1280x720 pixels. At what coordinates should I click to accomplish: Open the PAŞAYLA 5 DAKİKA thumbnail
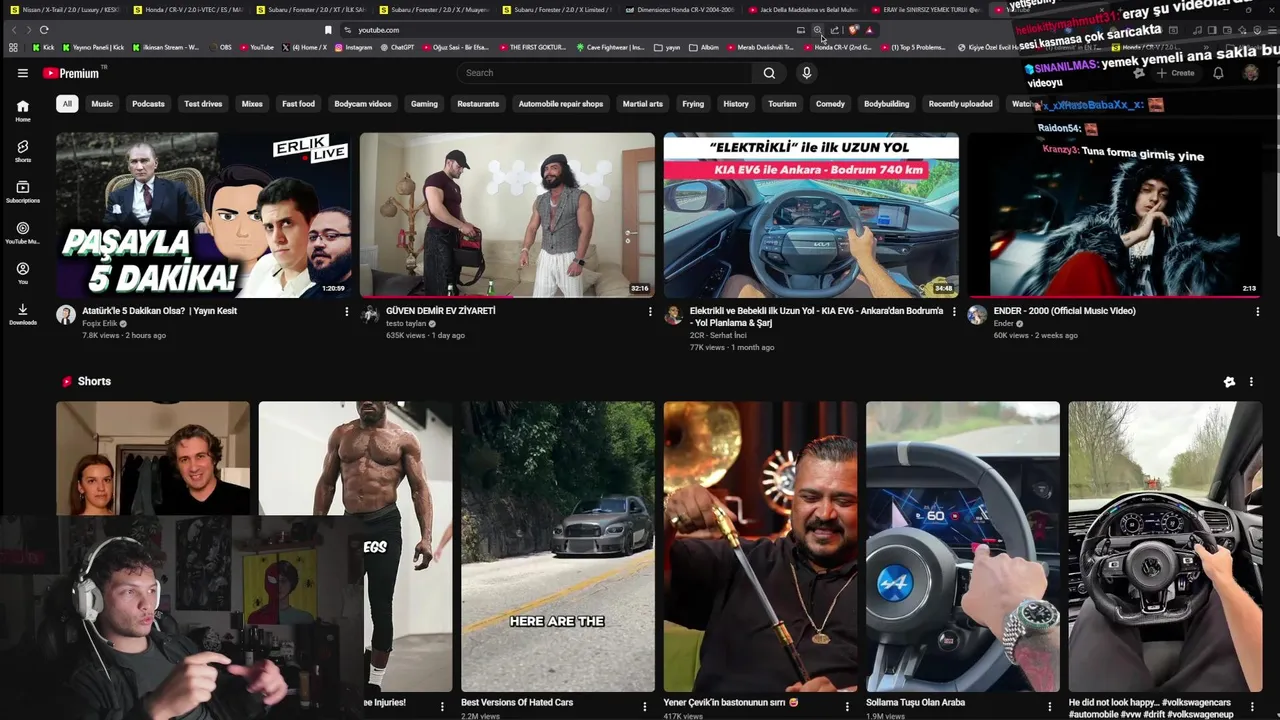203,215
